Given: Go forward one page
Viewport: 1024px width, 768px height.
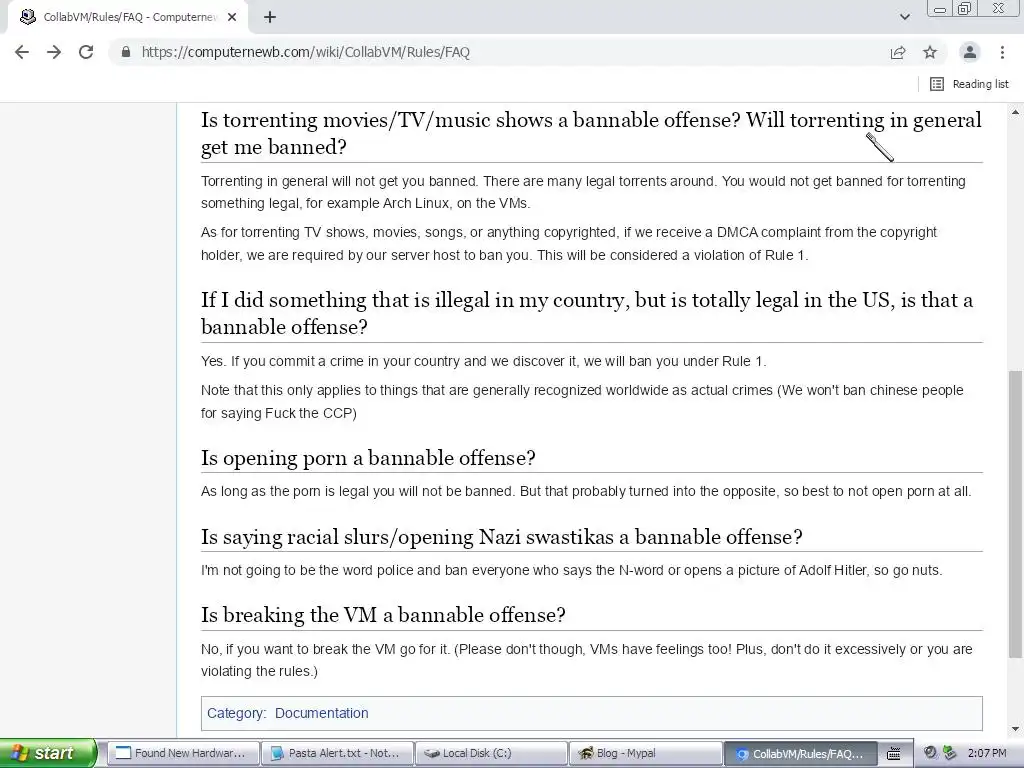Looking at the screenshot, I should (x=54, y=52).
